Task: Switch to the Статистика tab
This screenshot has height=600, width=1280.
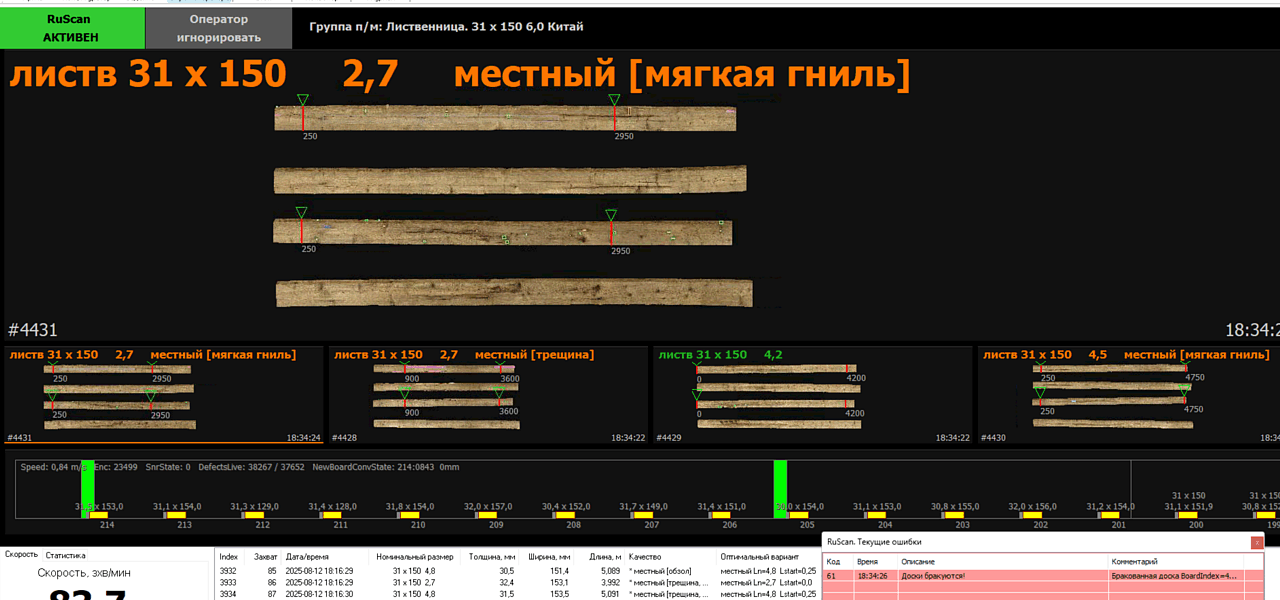Action: click(66, 555)
